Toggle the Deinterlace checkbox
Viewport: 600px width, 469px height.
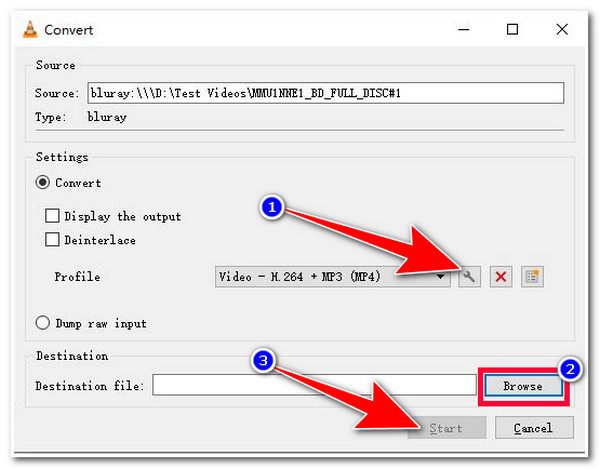point(52,239)
